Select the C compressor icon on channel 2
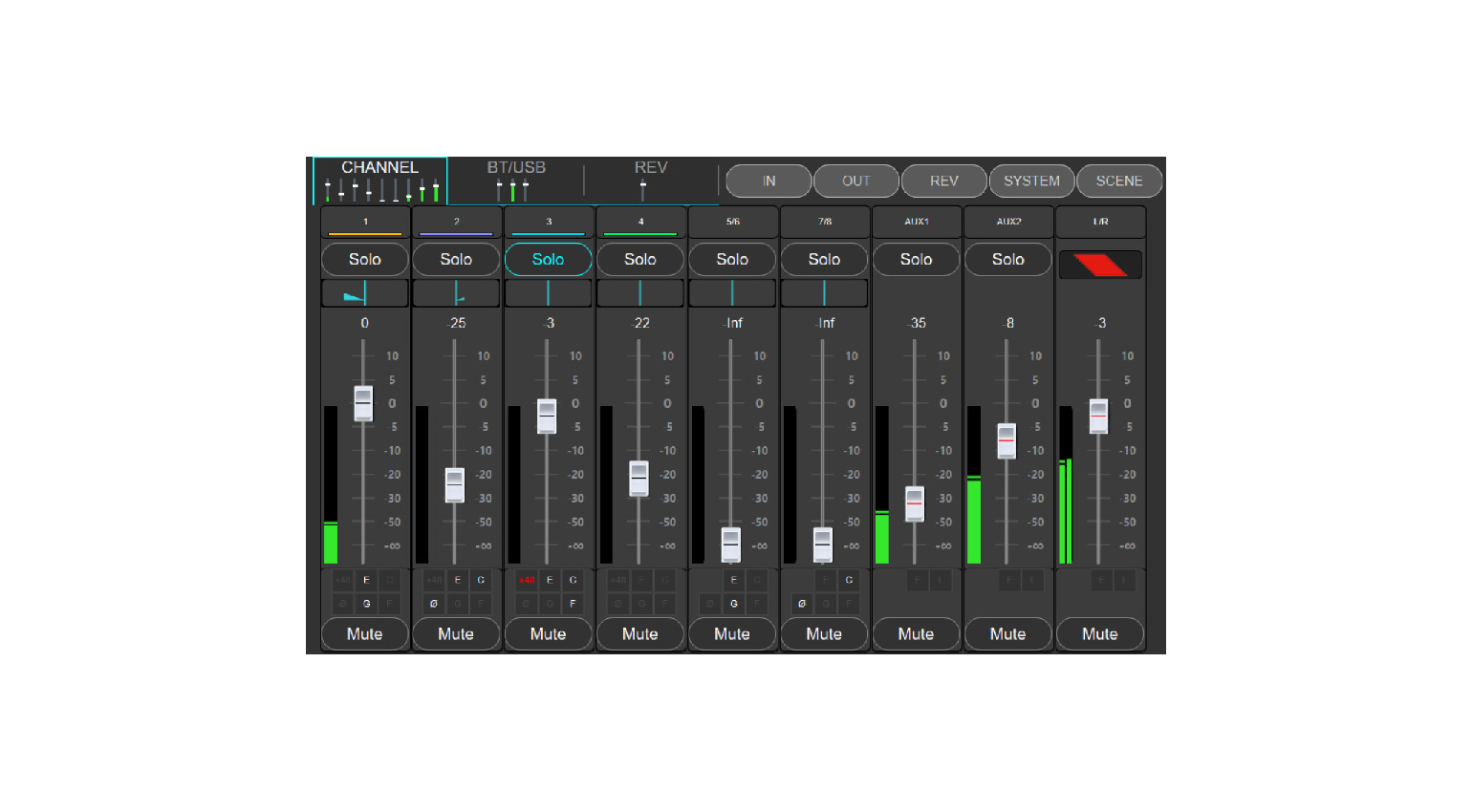1472x812 pixels. pos(481,580)
